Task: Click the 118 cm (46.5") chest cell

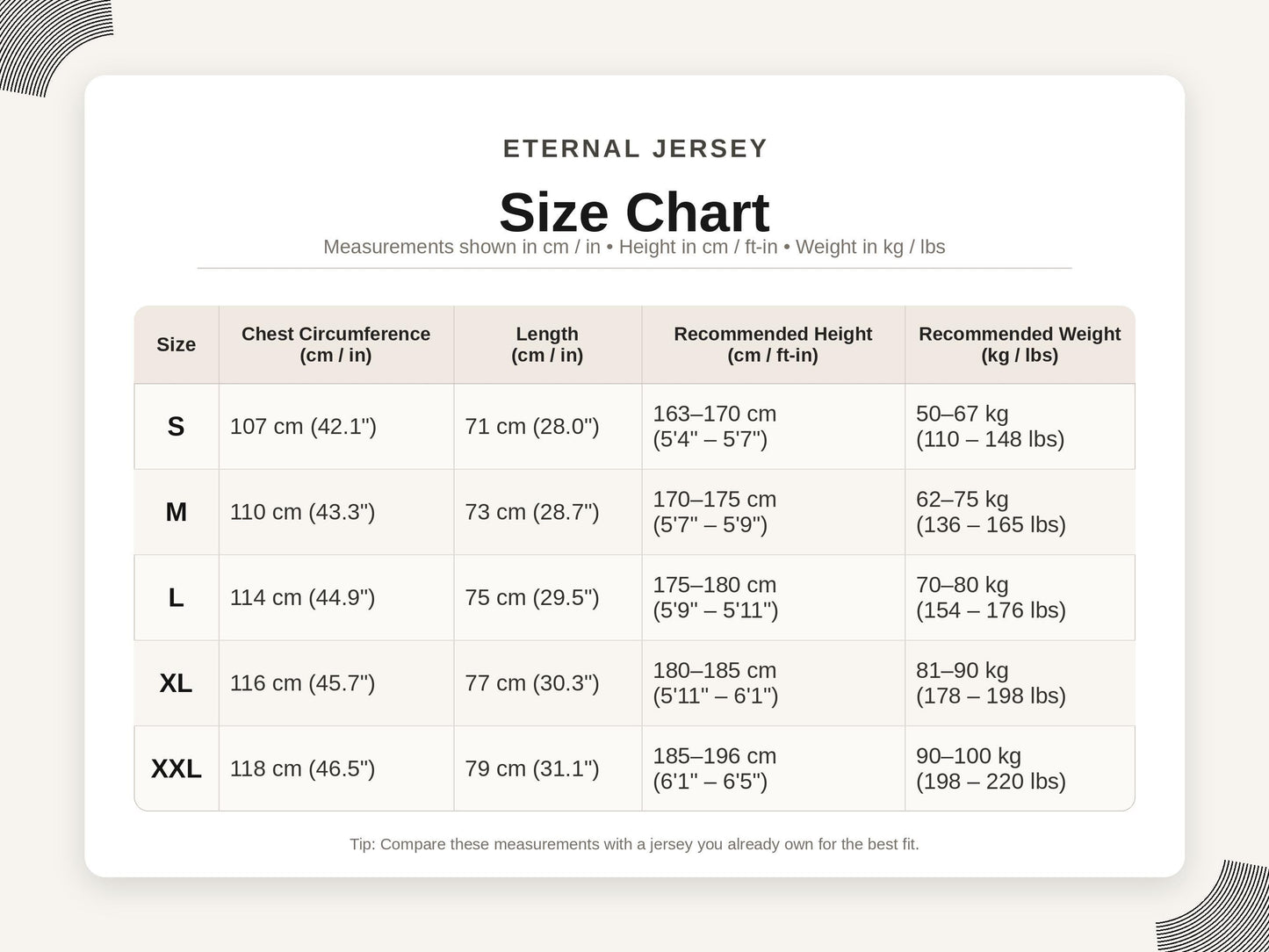Action: click(x=336, y=768)
